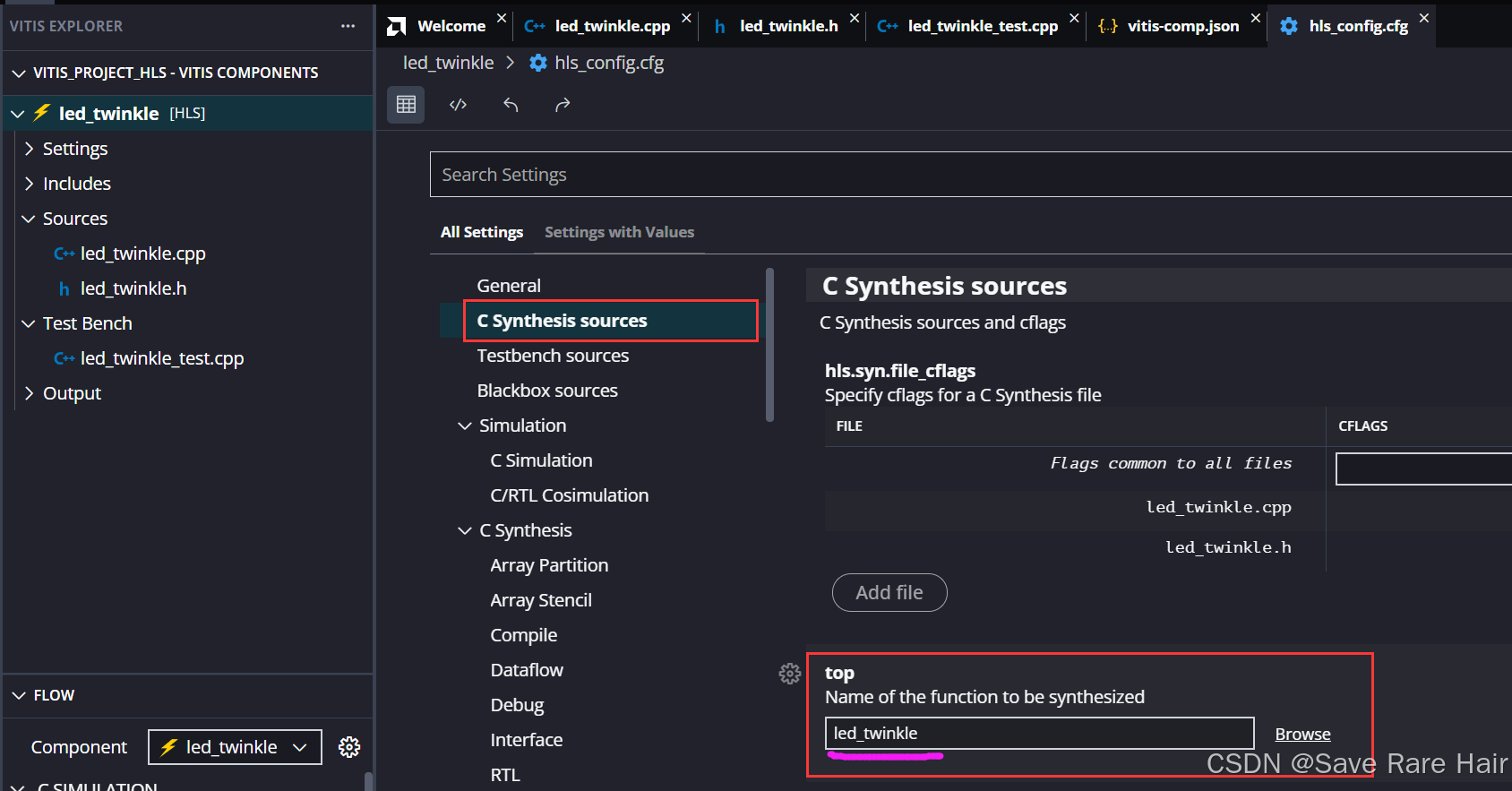The height and width of the screenshot is (791, 1512).
Task: Click the gear icon in hls_config.cfg breadcrumb
Action: 538,63
